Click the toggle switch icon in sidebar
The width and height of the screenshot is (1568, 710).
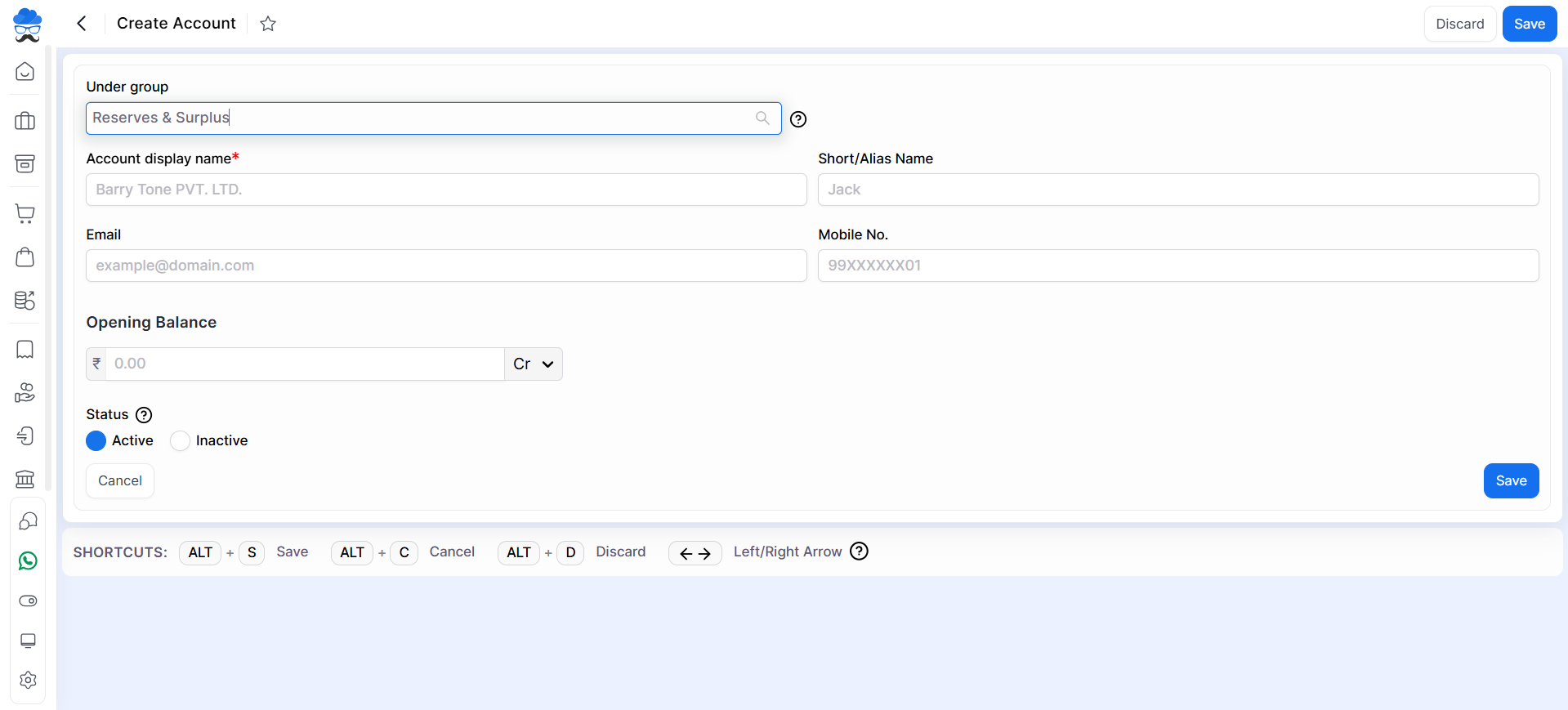tap(28, 601)
